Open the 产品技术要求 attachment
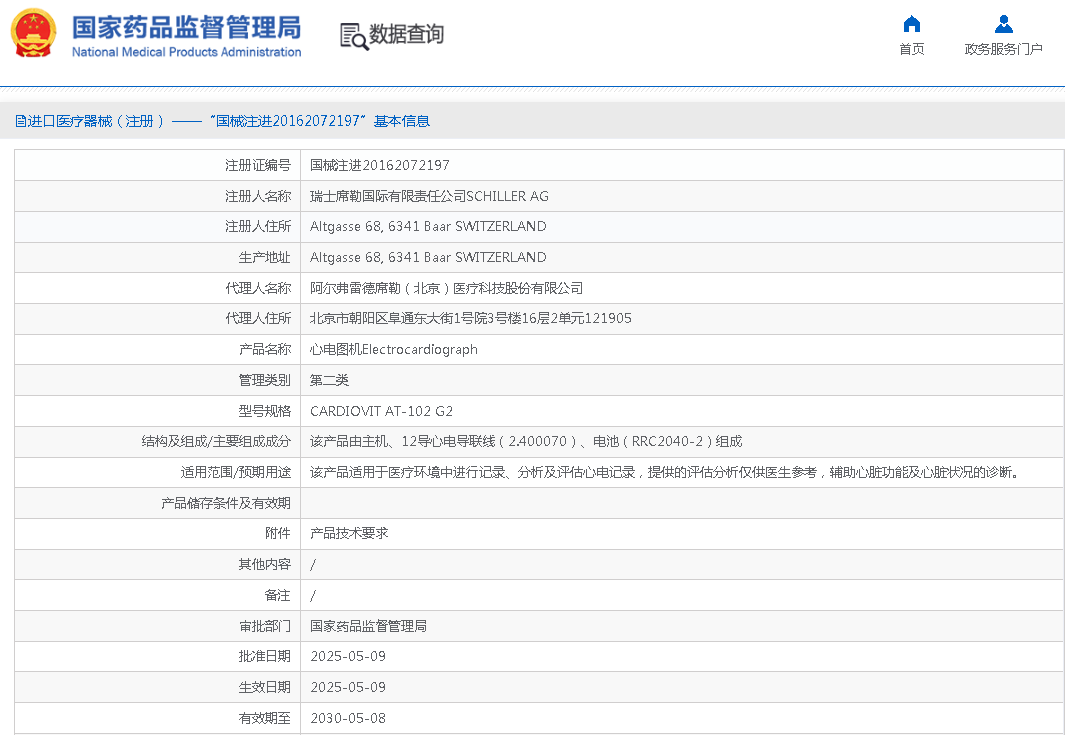The image size is (1065, 735). pyautogui.click(x=349, y=533)
